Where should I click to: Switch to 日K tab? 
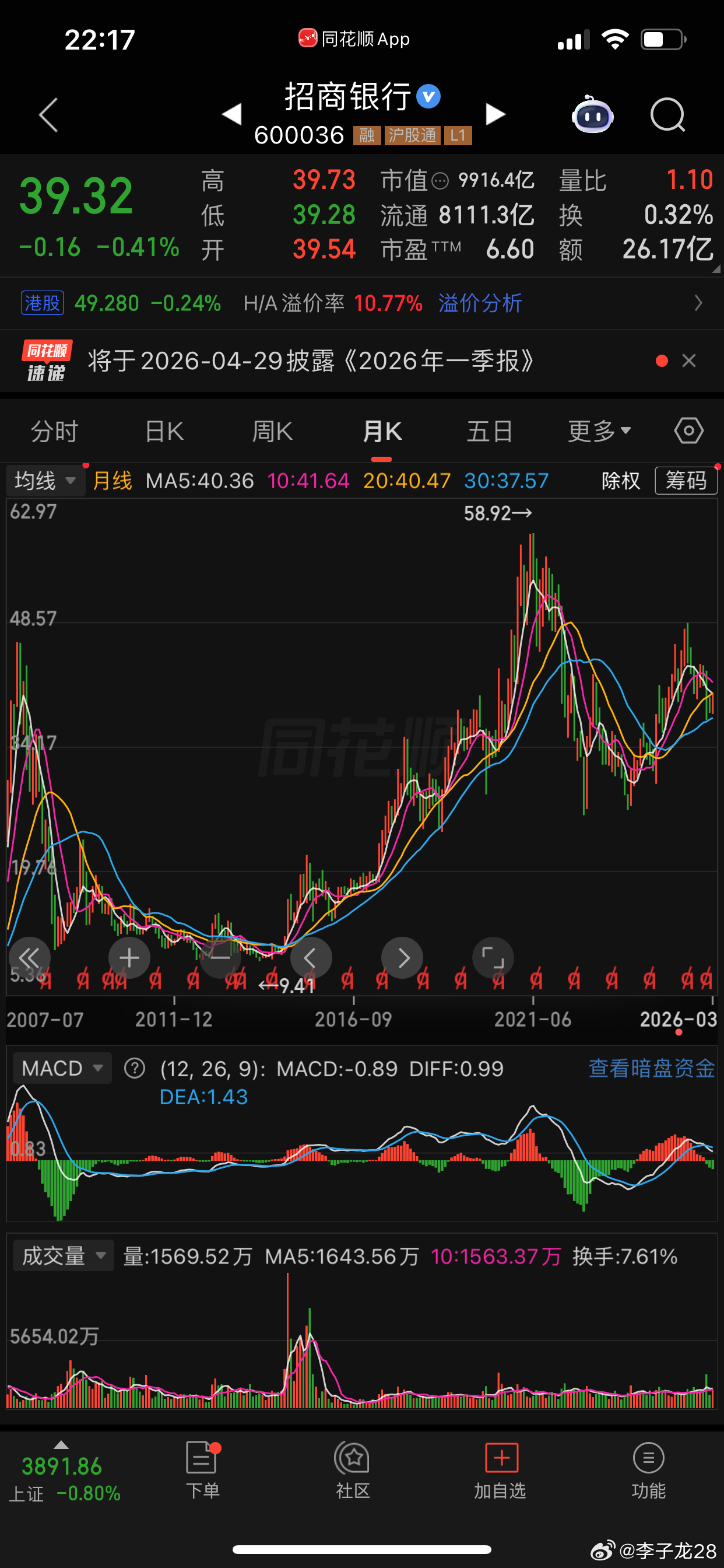[x=164, y=431]
